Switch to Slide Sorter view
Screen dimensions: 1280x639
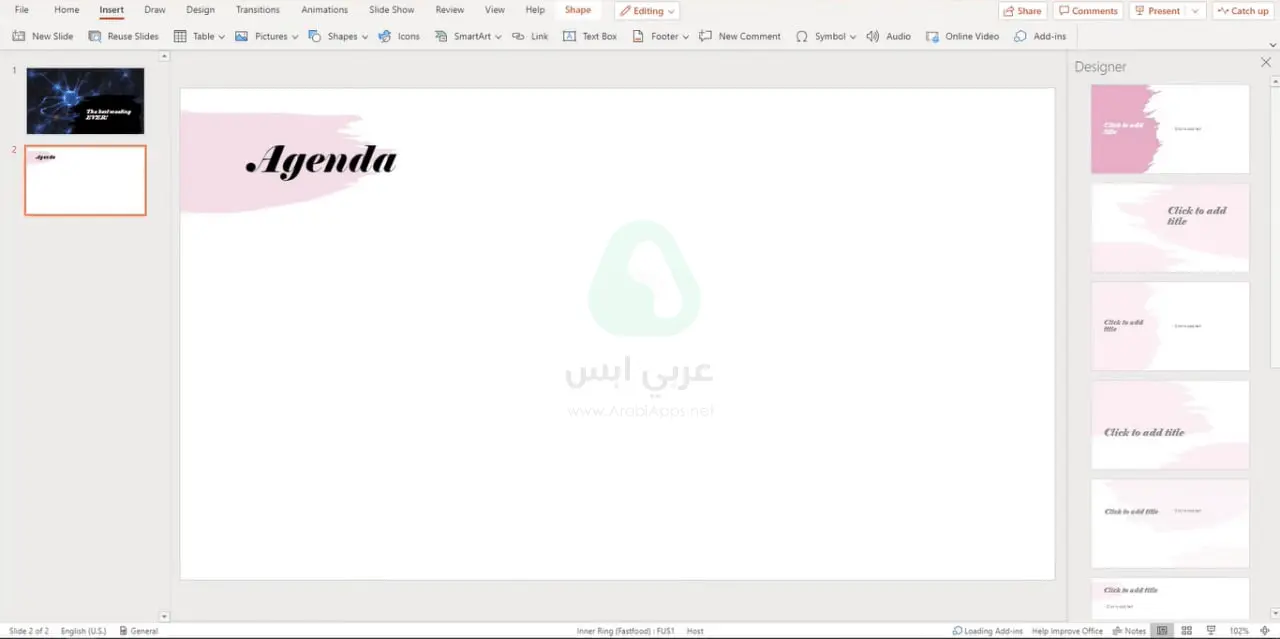1186,630
